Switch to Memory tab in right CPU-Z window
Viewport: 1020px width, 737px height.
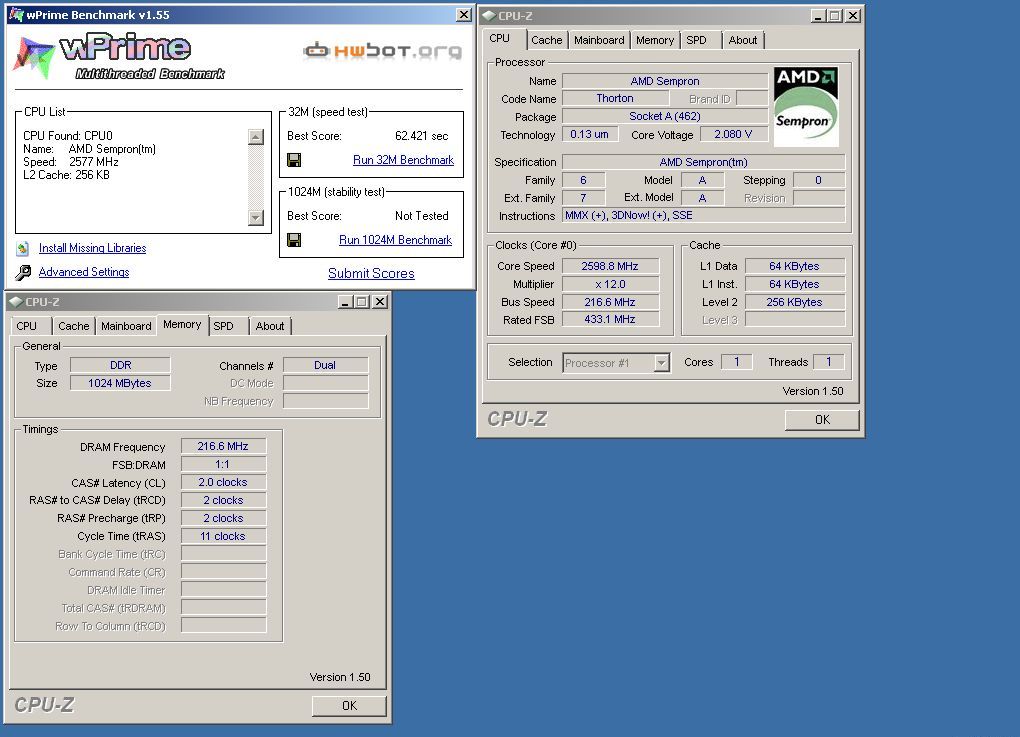pyautogui.click(x=654, y=40)
